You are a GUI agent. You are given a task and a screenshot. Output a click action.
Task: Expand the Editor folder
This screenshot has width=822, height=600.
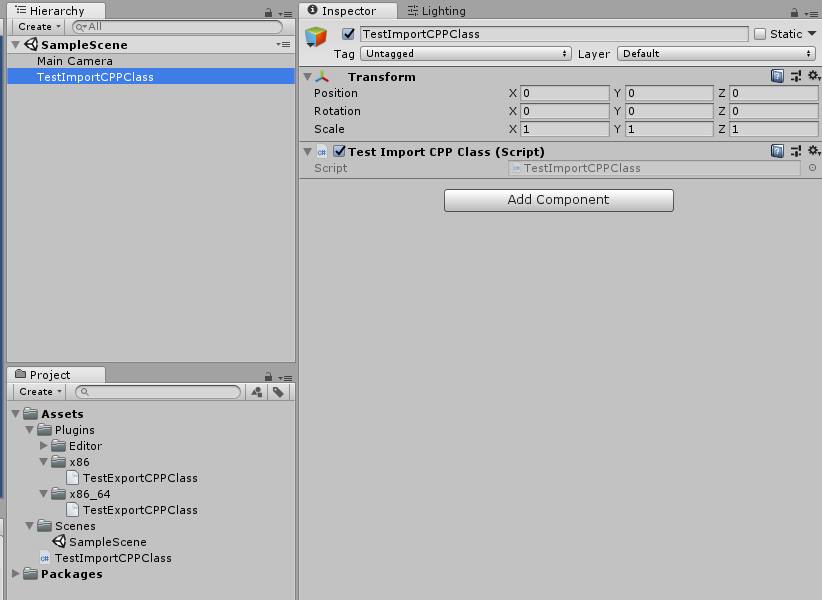(44, 446)
